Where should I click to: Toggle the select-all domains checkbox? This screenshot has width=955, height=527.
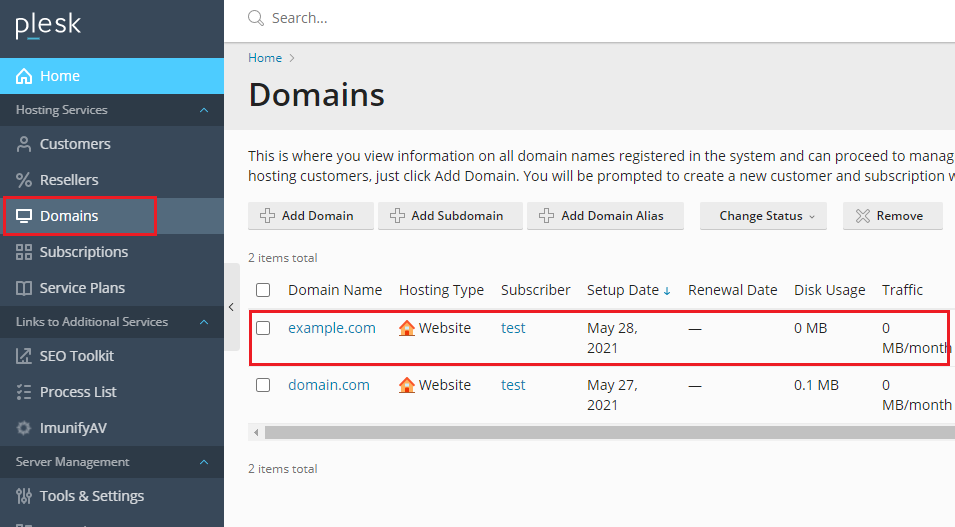[263, 290]
